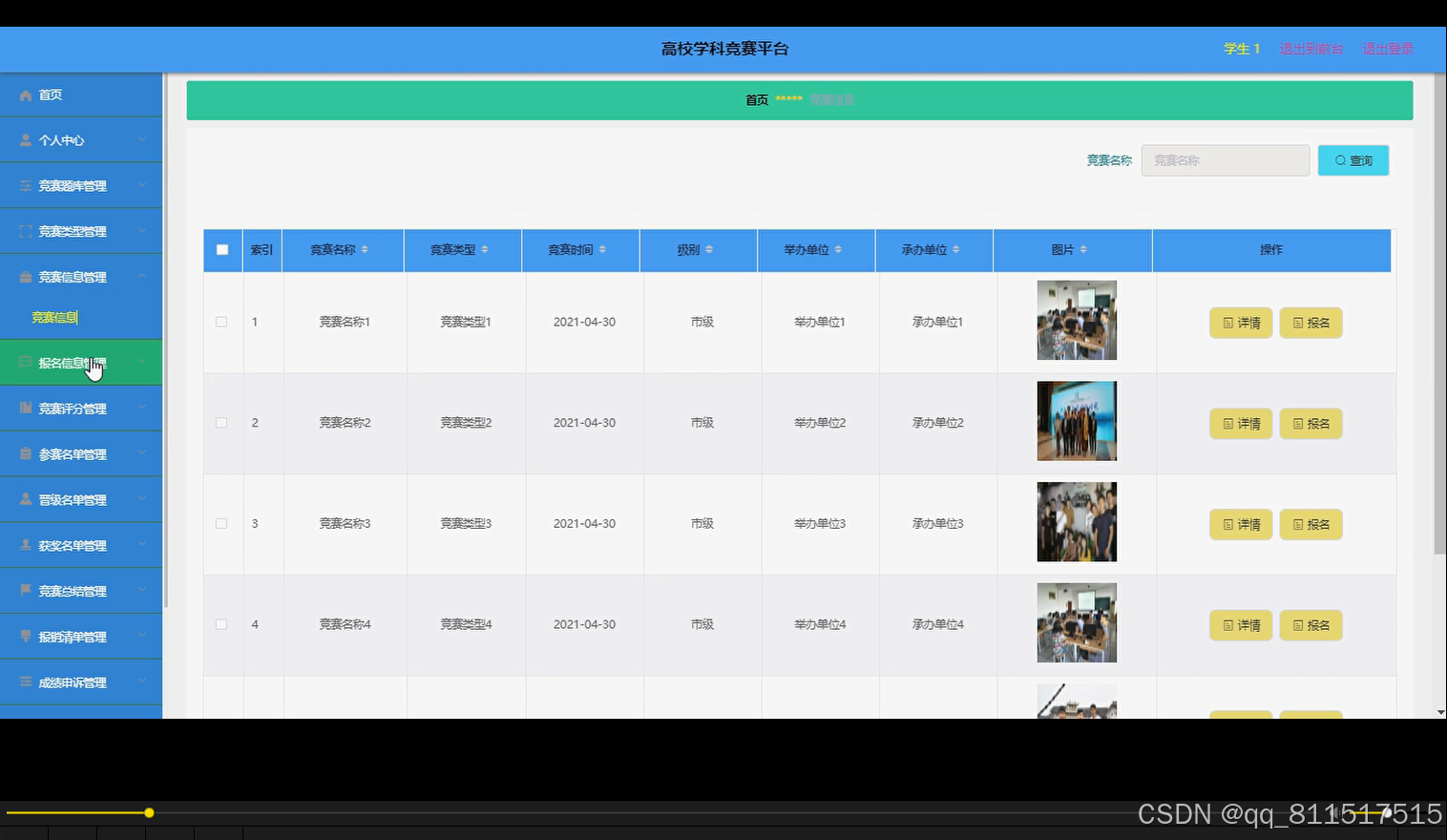Click the list icon beside 成绩申诉管理
The image size is (1447, 840).
coord(26,682)
